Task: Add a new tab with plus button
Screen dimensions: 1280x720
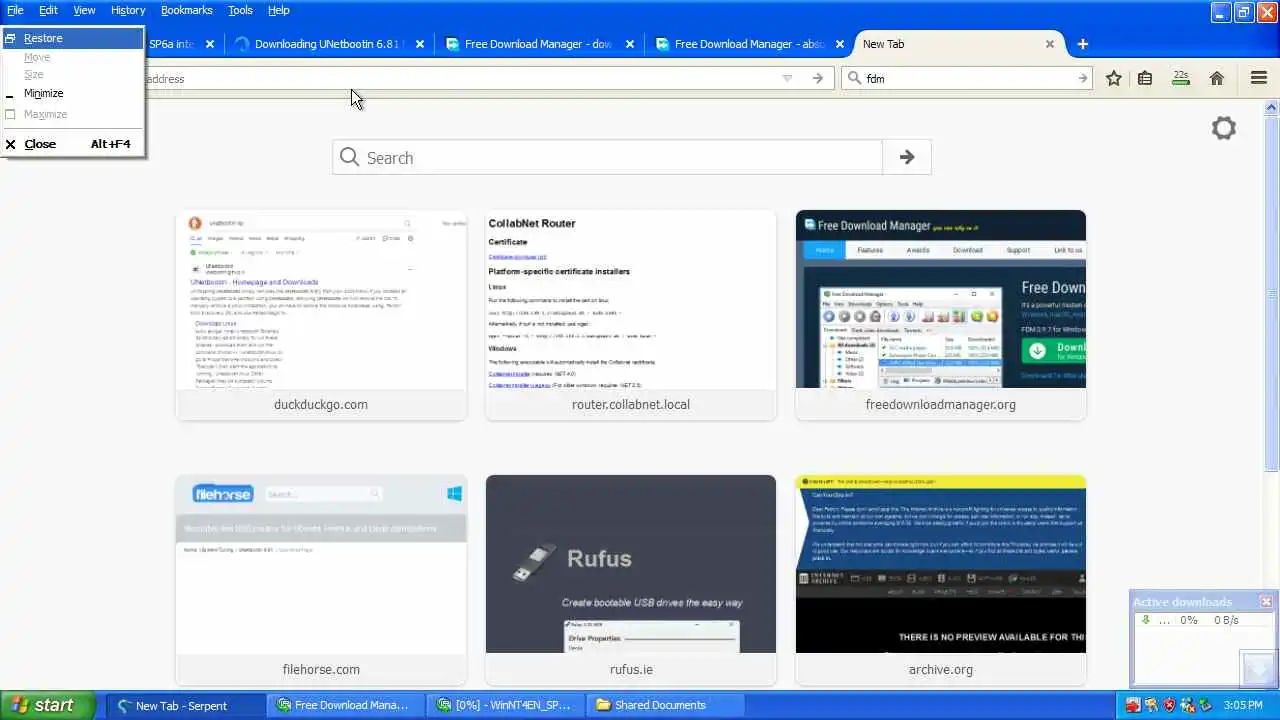Action: pos(1082,44)
